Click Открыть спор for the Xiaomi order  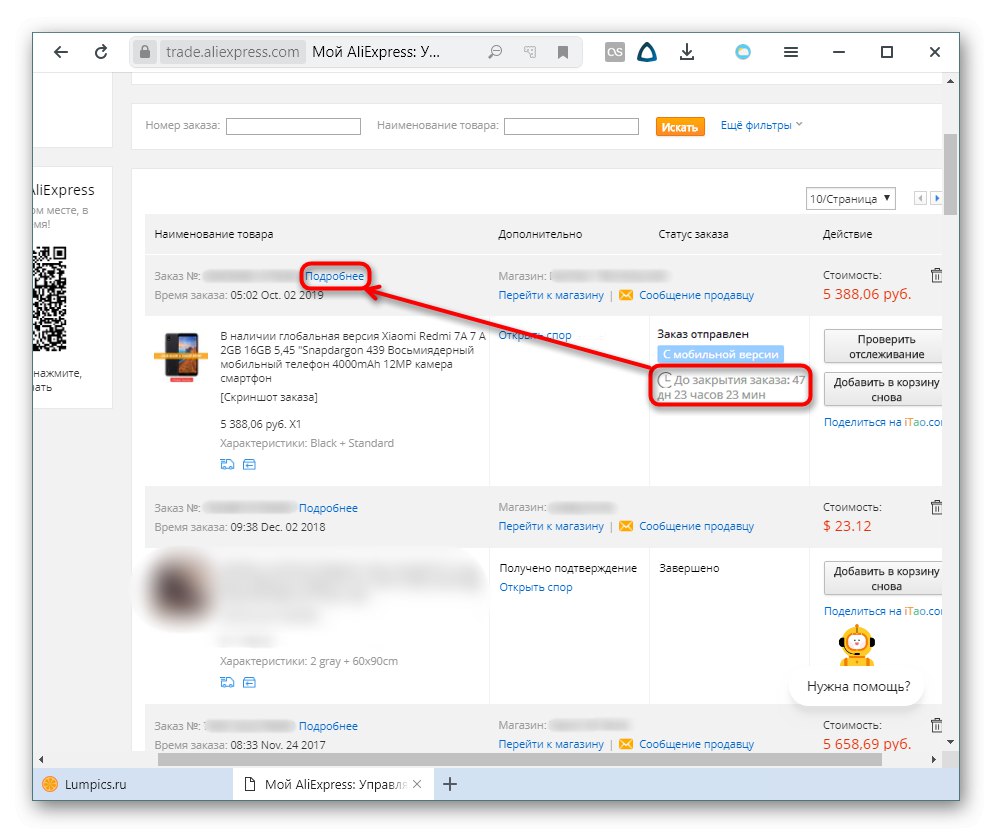[535, 335]
